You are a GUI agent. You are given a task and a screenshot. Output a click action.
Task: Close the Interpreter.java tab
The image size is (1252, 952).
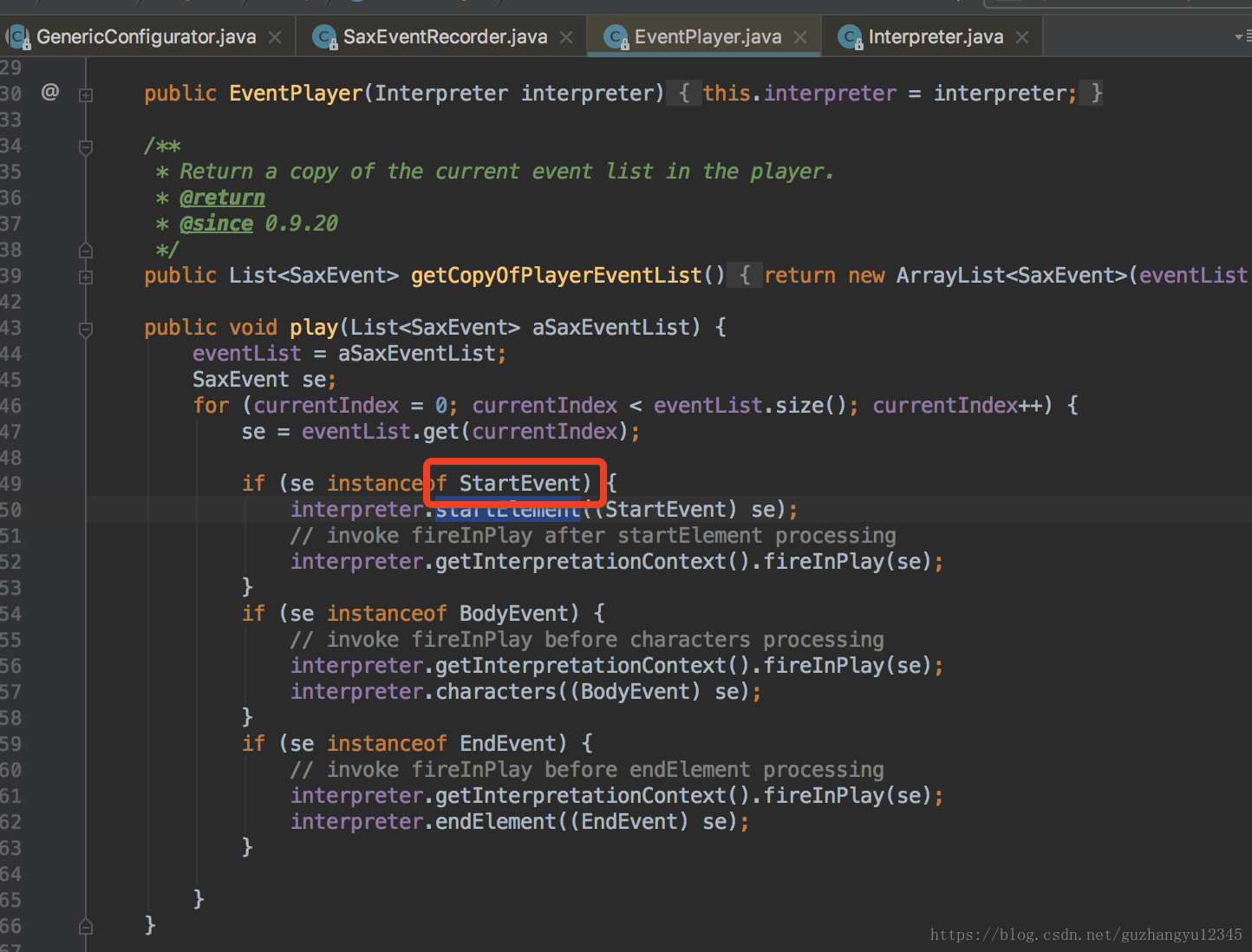[1022, 37]
